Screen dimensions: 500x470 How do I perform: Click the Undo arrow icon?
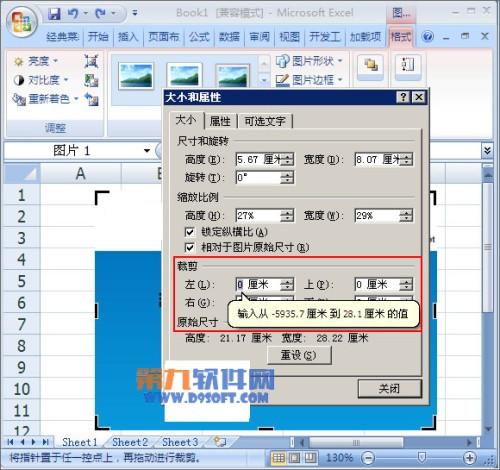pyautogui.click(x=73, y=13)
